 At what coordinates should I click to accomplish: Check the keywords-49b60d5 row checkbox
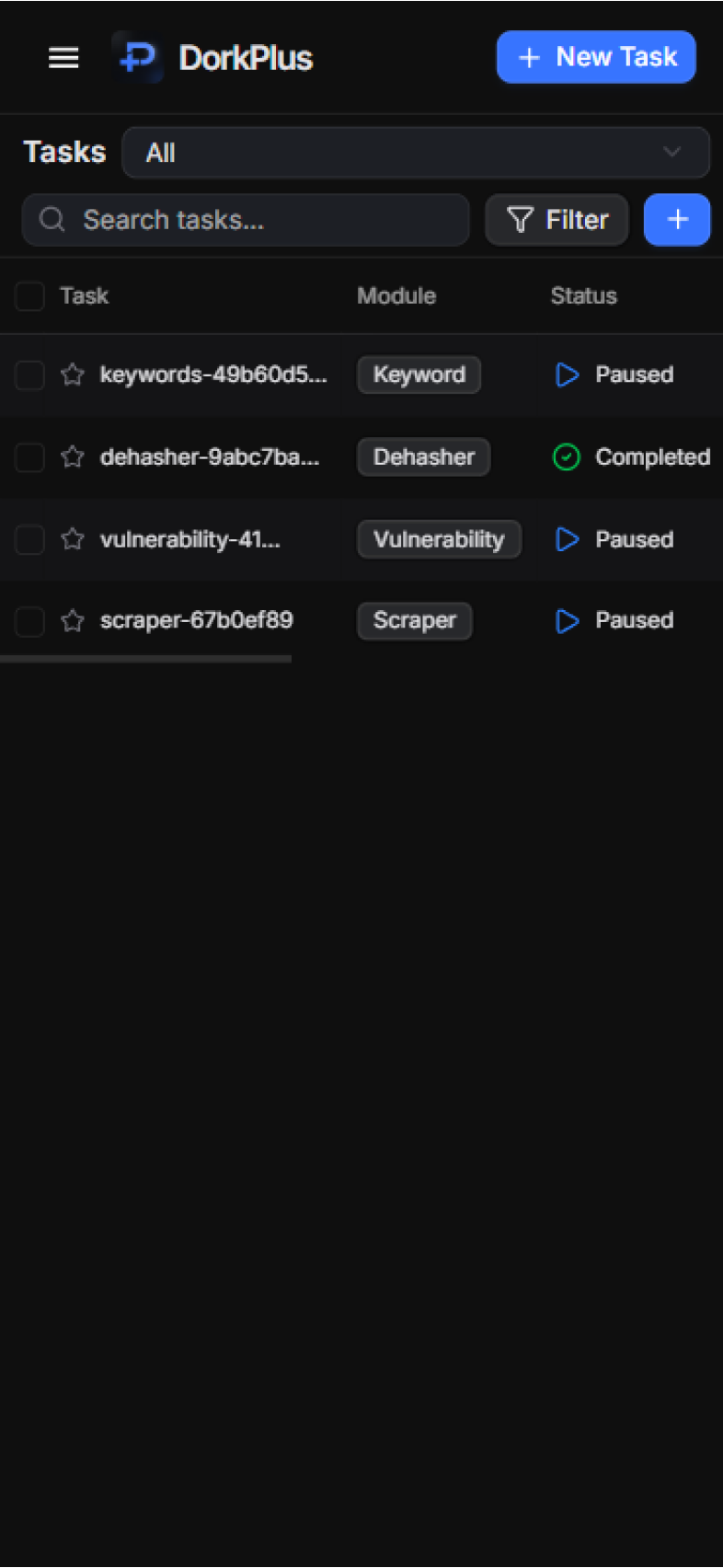tap(30, 375)
